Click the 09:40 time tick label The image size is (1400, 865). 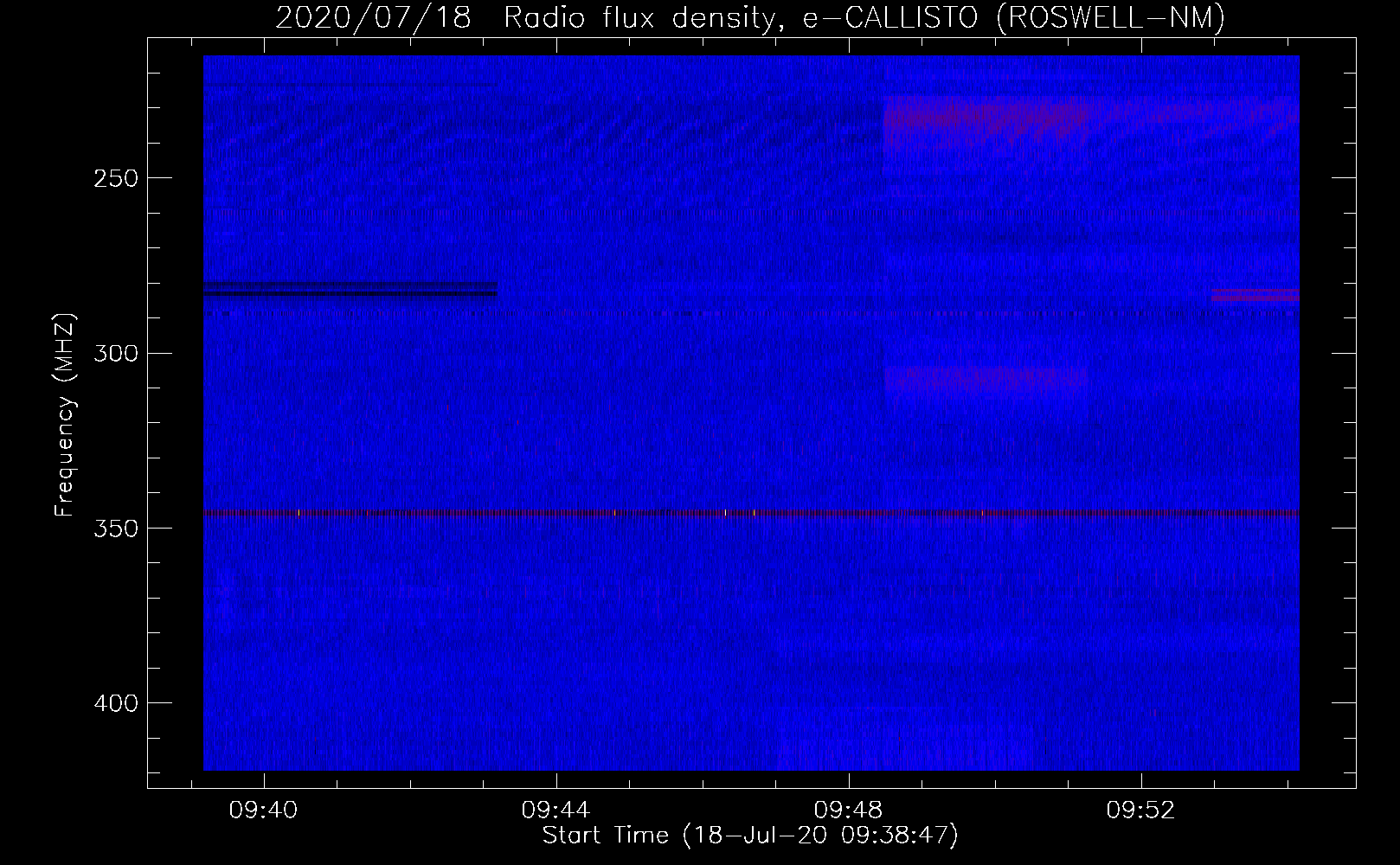point(263,810)
